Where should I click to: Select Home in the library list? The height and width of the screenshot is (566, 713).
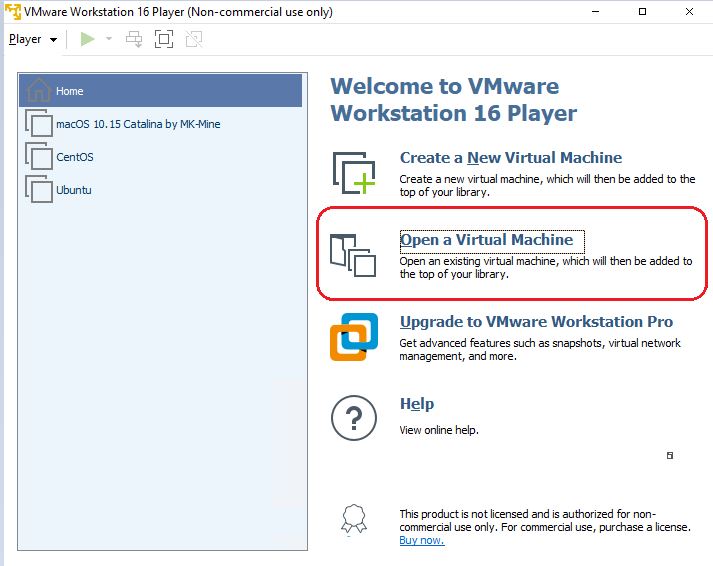pos(70,91)
